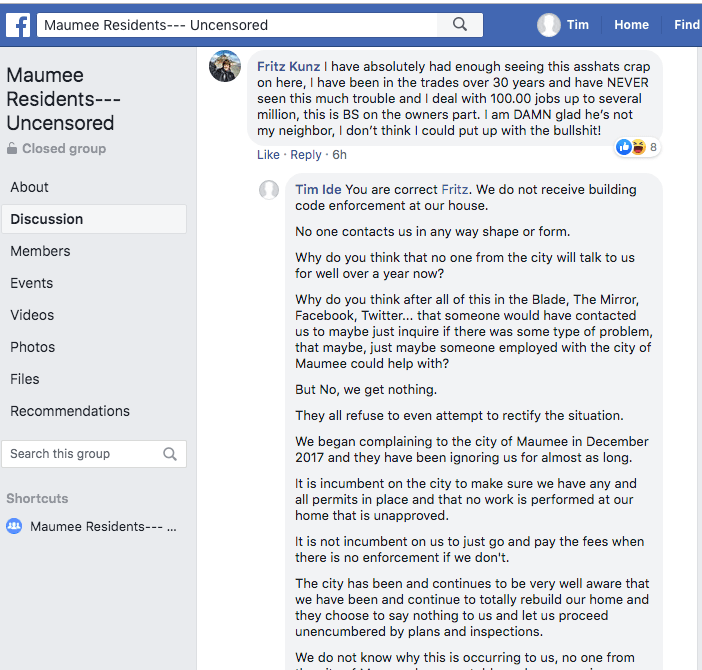
Task: Go to group Events
Action: tap(32, 283)
